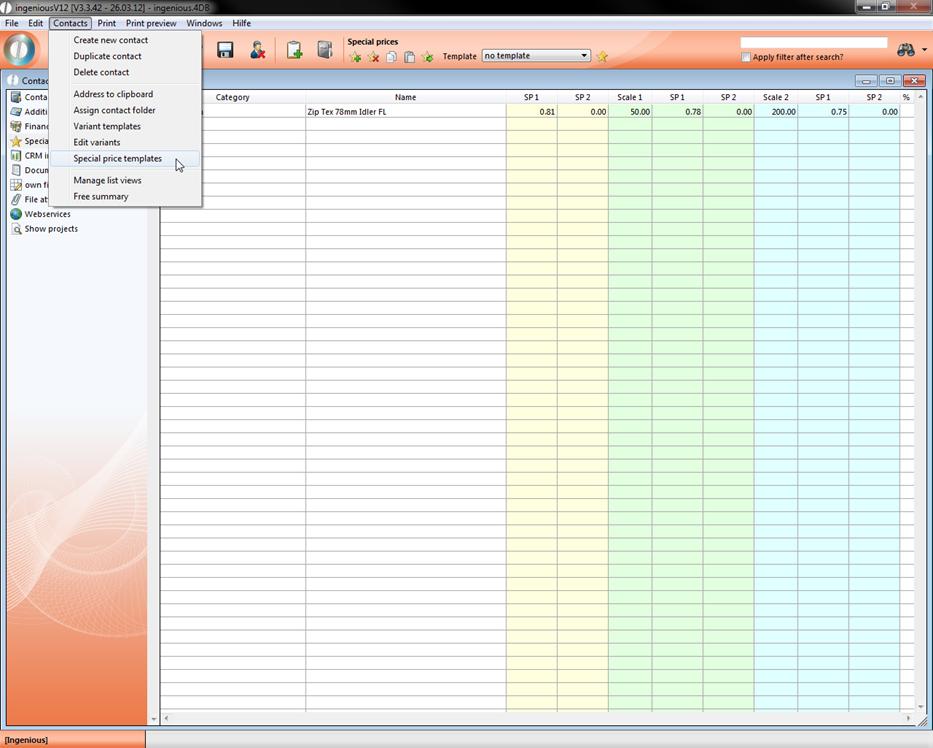
Task: Click the floppy disk save icon
Action: coord(225,50)
